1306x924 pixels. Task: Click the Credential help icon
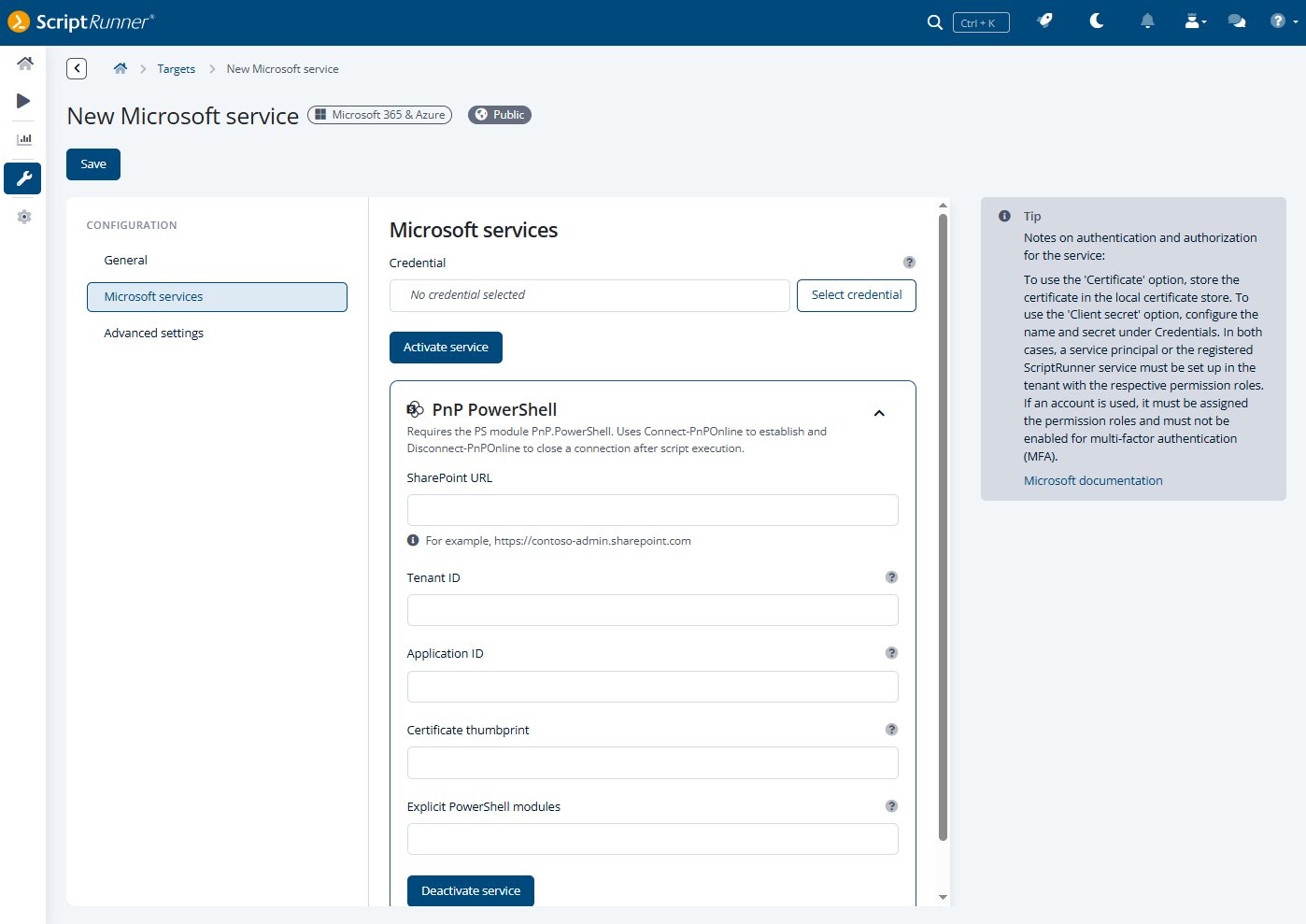pos(909,263)
